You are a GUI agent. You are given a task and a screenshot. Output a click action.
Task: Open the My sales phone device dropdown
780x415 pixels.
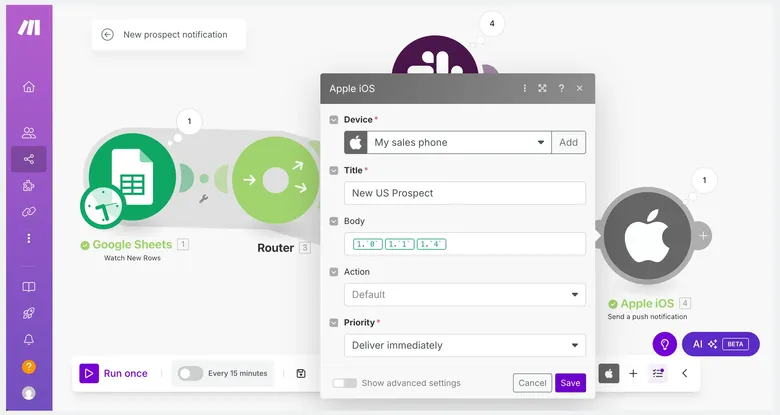[459, 142]
